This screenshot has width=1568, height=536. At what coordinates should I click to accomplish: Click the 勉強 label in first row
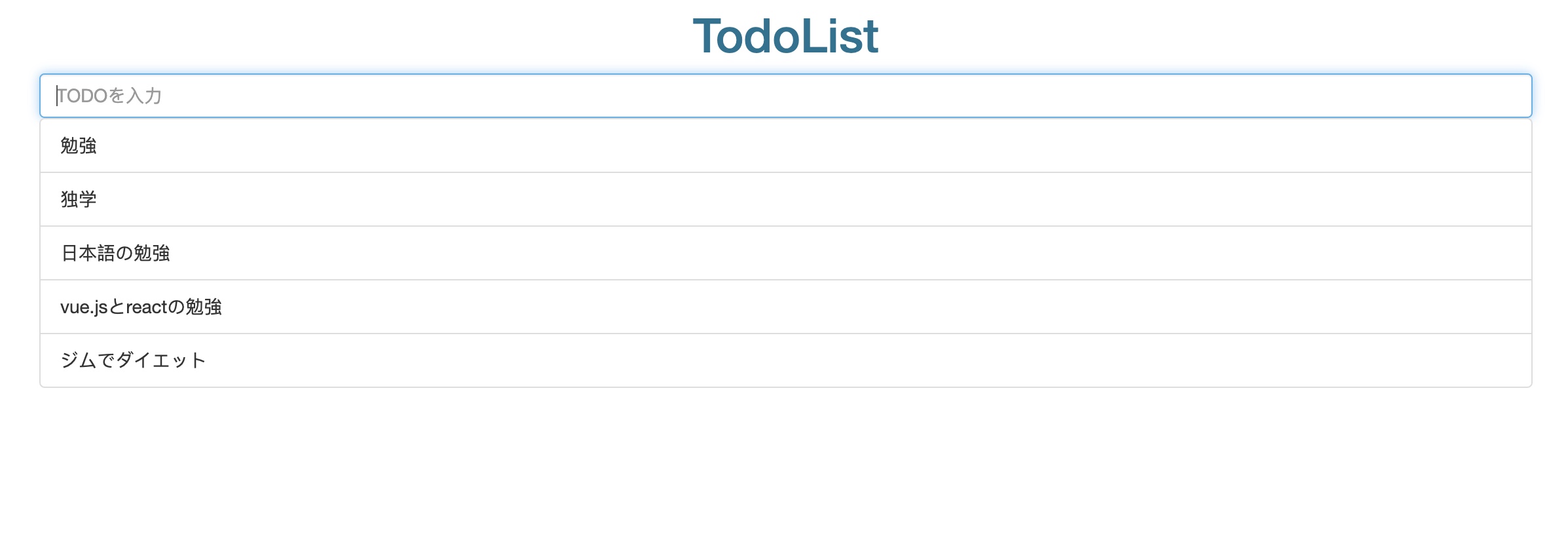point(79,145)
